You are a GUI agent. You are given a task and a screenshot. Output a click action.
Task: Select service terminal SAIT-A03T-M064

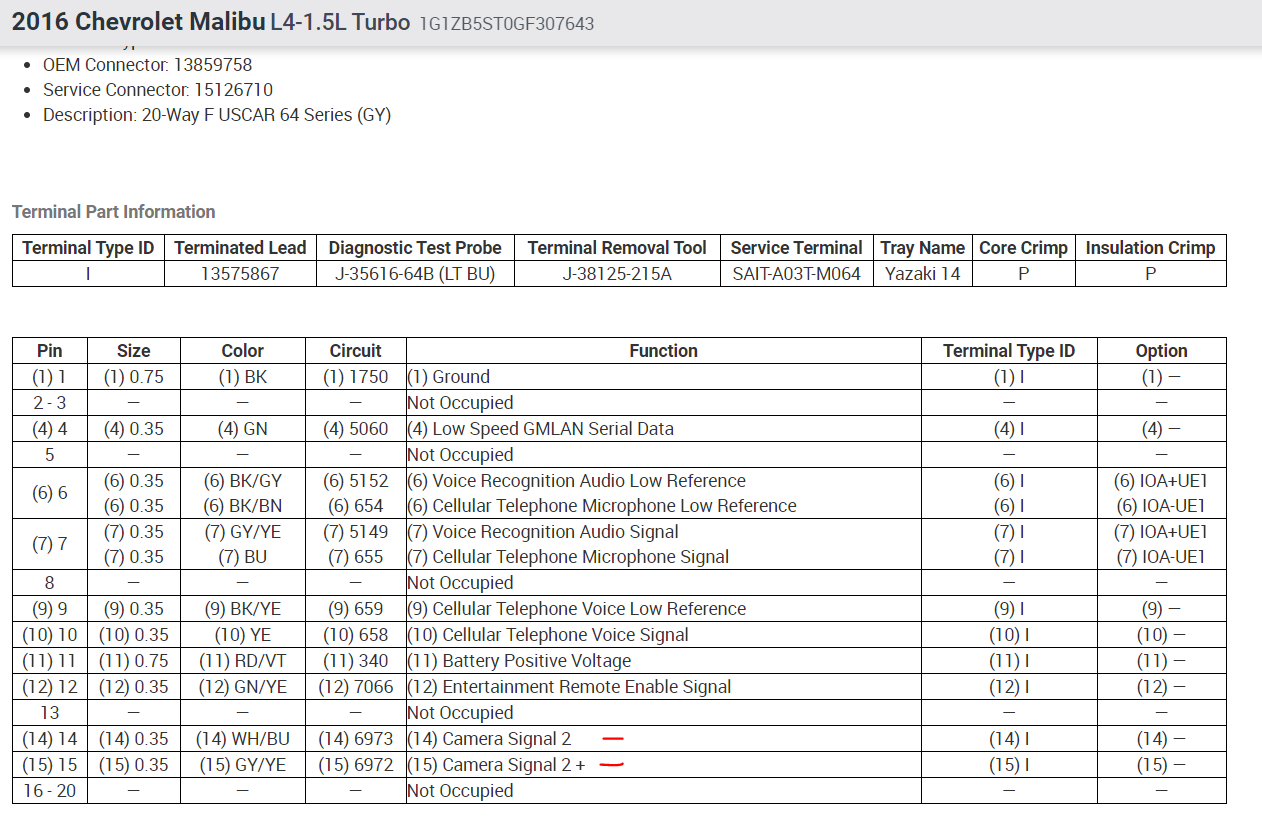796,273
